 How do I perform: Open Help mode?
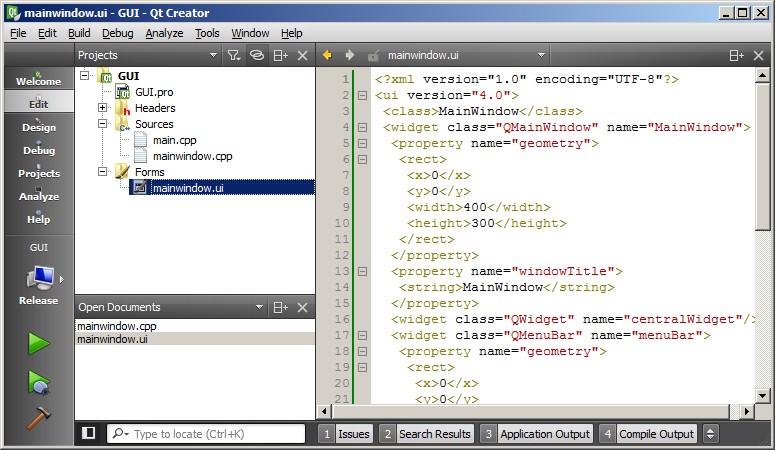pos(39,217)
